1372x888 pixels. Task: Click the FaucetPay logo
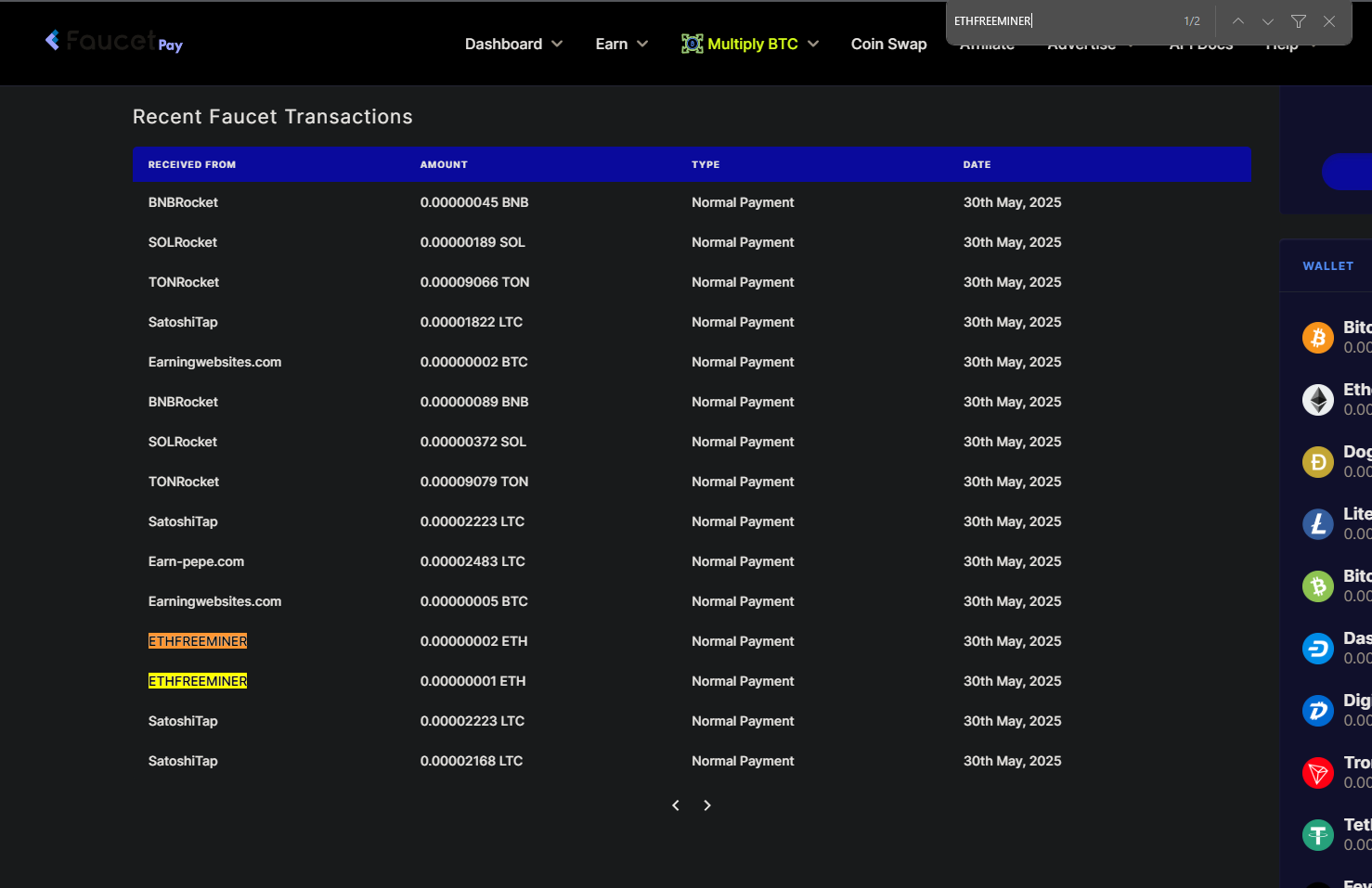(x=114, y=41)
